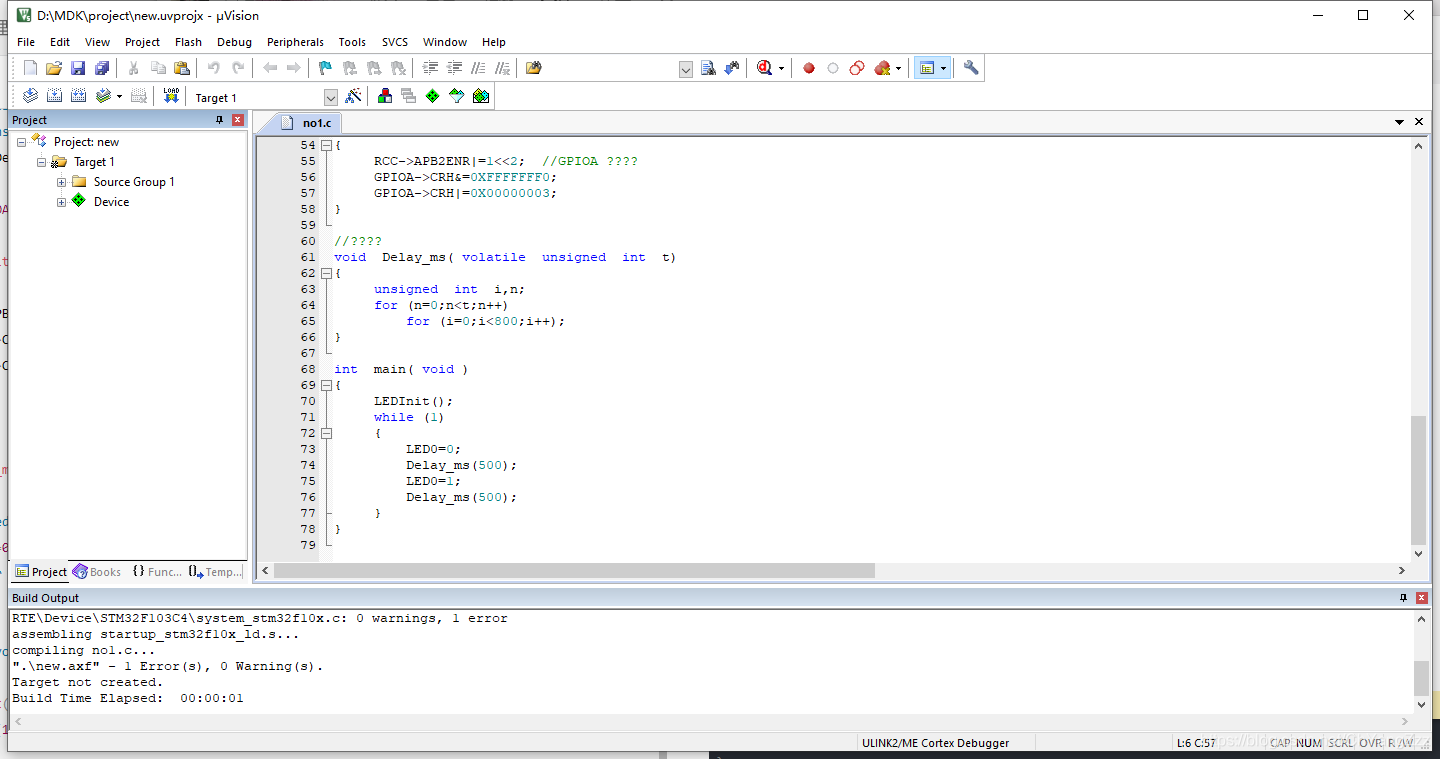Switch to the Functions panel tab
The width and height of the screenshot is (1440, 759).
[x=158, y=572]
